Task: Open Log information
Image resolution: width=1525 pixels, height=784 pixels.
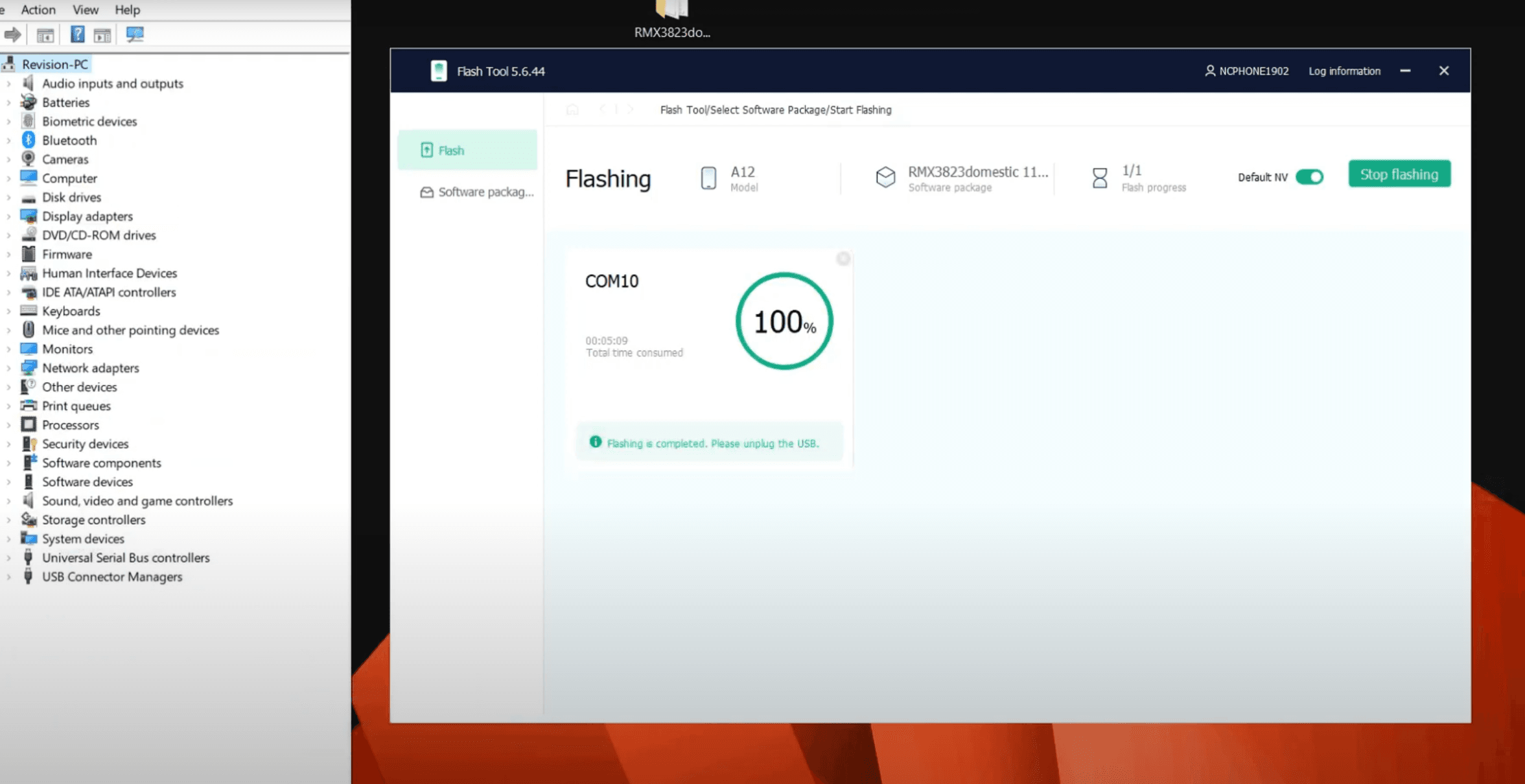Action: tap(1344, 71)
